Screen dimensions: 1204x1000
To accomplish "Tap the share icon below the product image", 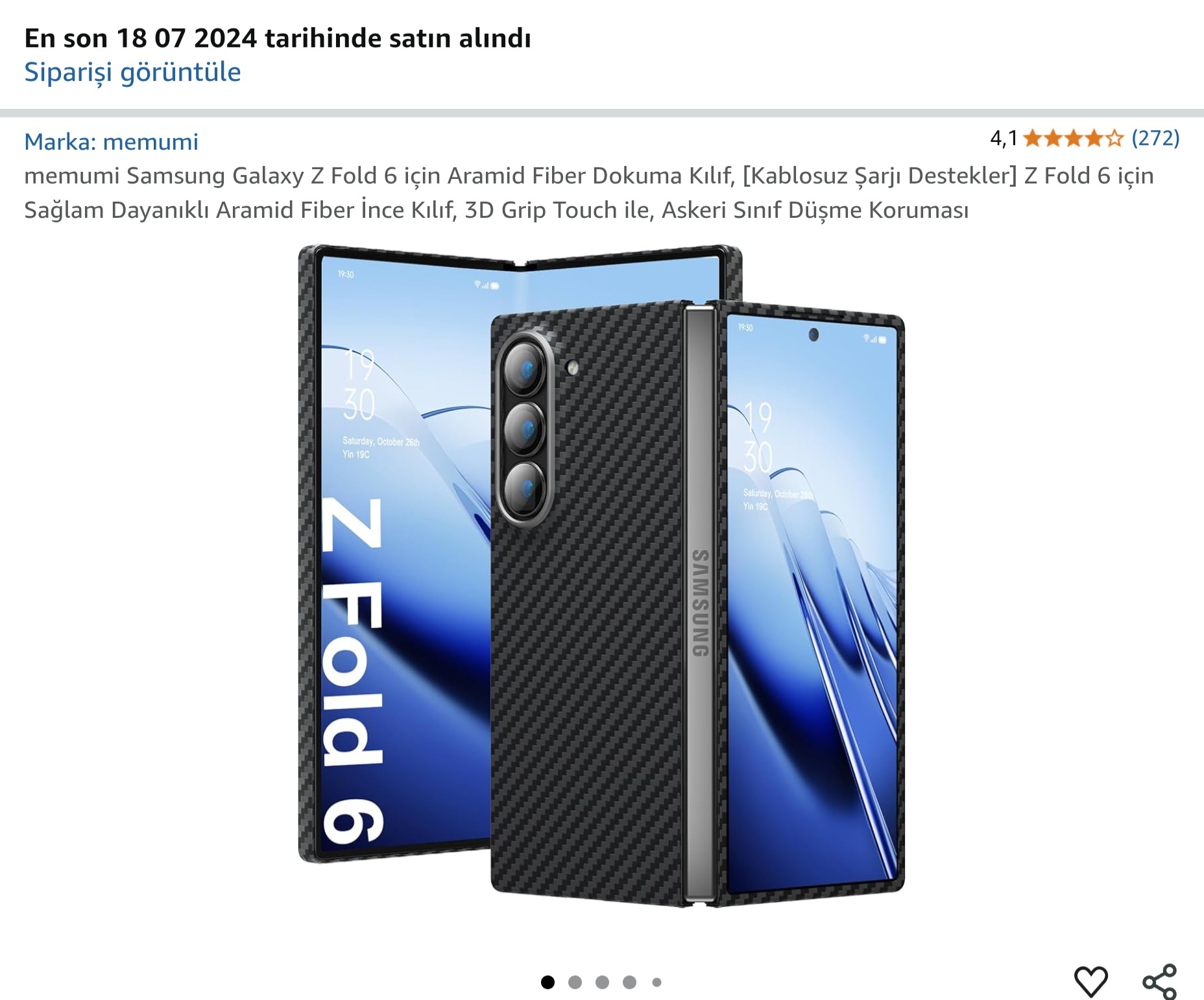I will coord(1159,981).
